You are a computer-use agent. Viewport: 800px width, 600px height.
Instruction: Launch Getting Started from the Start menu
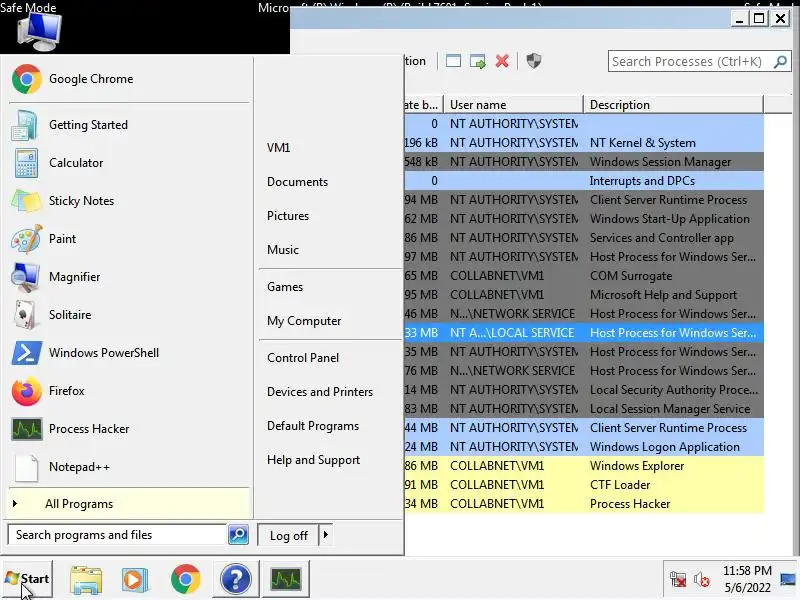[129, 125]
